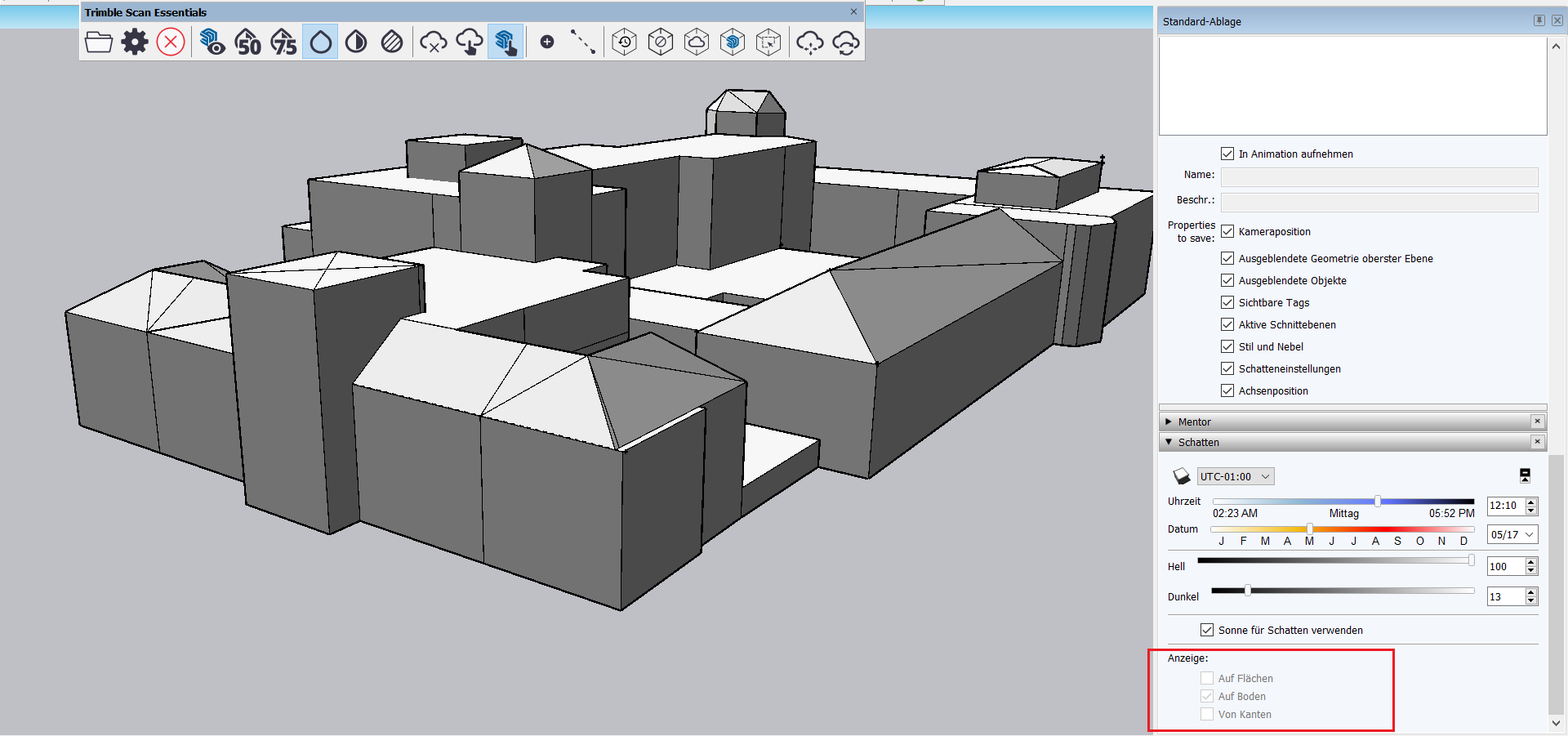Select the dashed line measure tool
The image size is (1568, 736).
582,42
